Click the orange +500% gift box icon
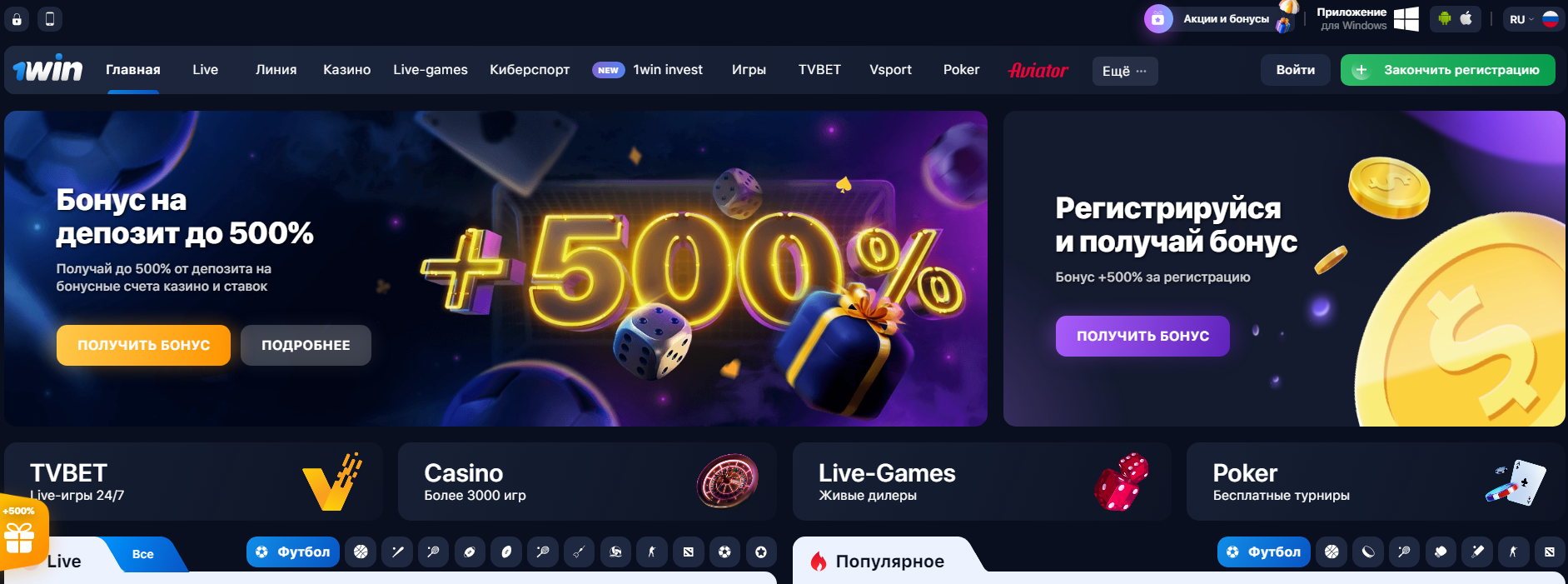 click(21, 532)
